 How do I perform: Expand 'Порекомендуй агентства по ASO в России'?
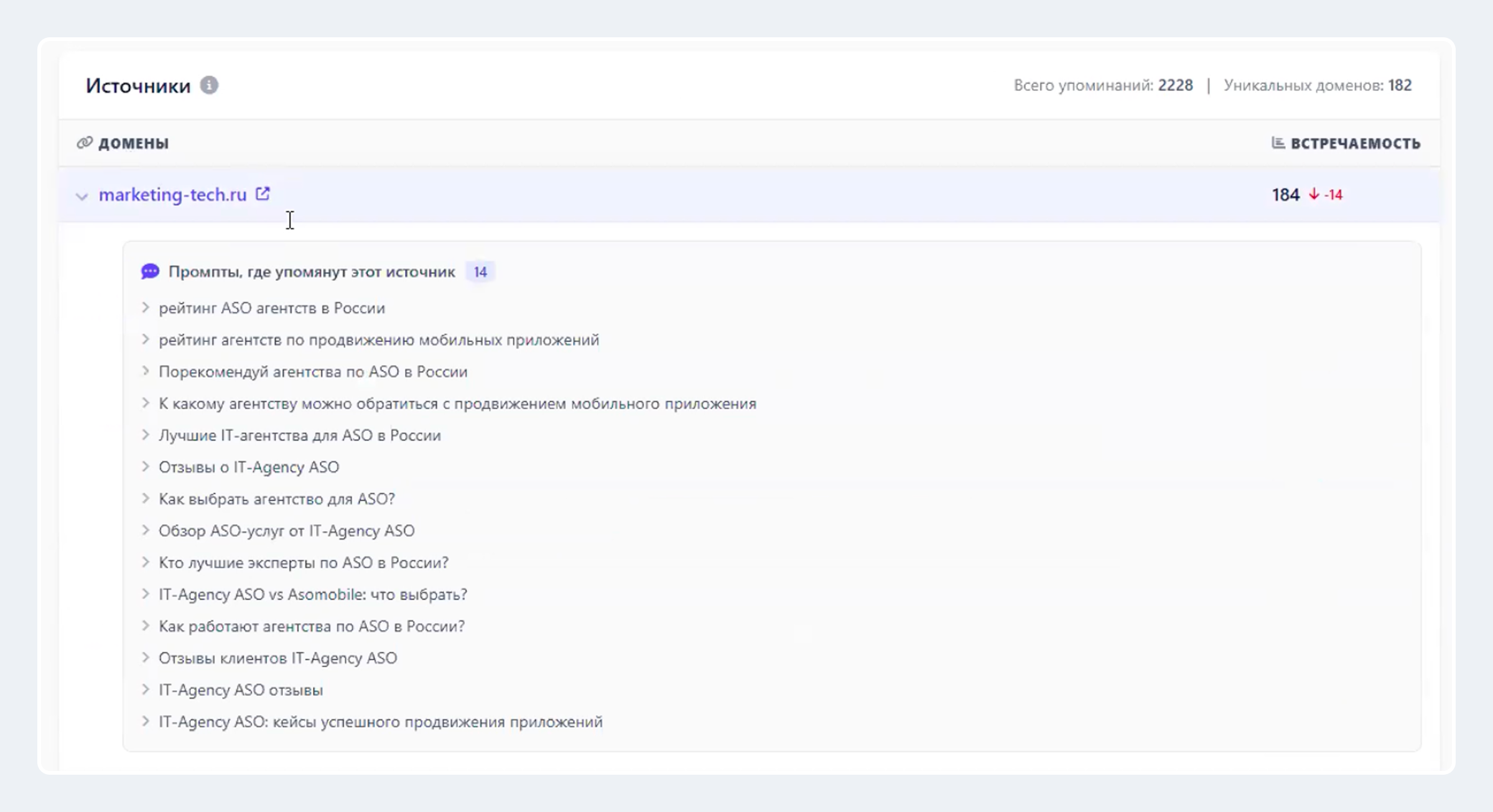click(146, 371)
